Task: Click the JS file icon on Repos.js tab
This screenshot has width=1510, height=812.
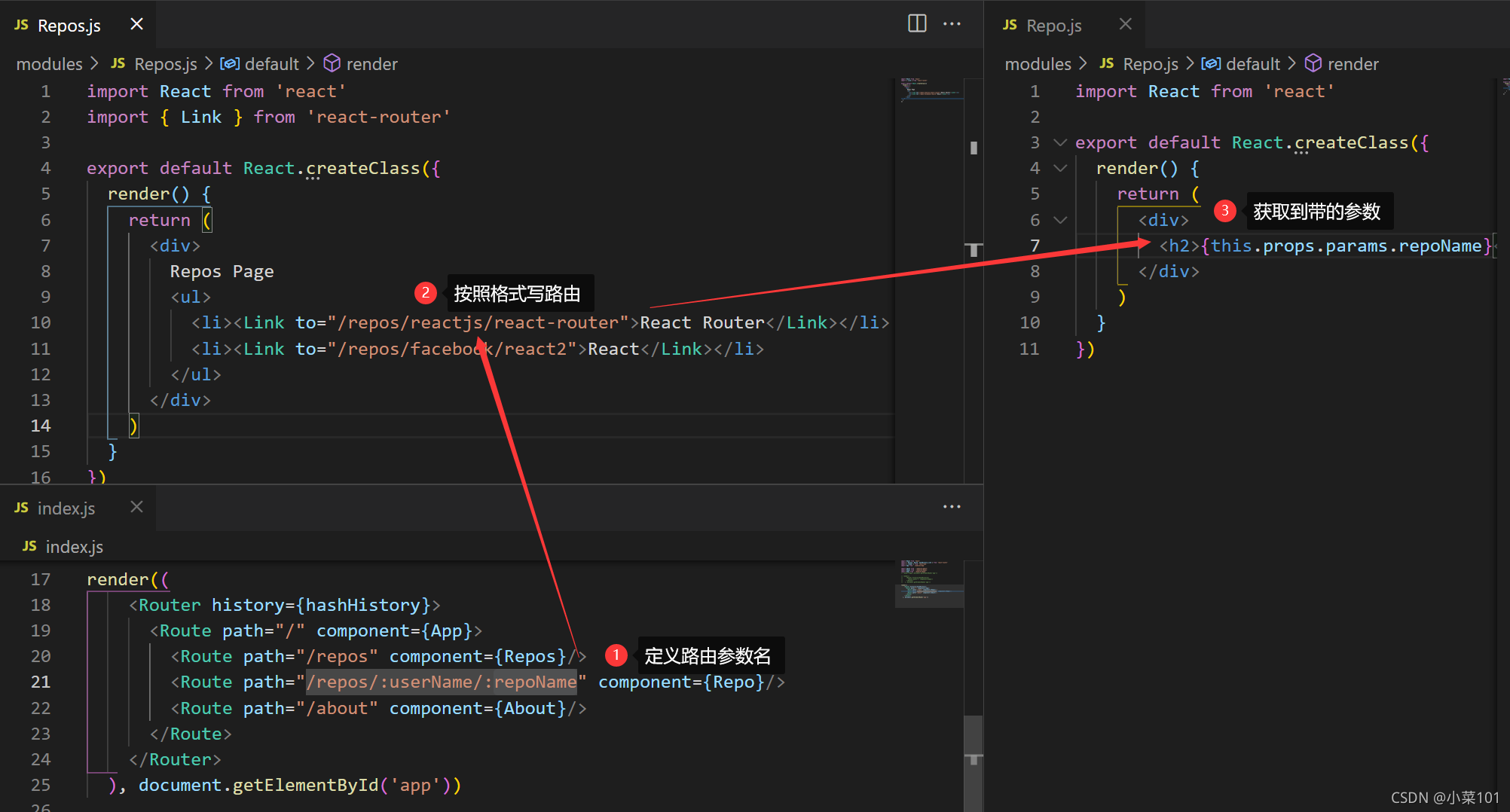Action: click(x=21, y=25)
